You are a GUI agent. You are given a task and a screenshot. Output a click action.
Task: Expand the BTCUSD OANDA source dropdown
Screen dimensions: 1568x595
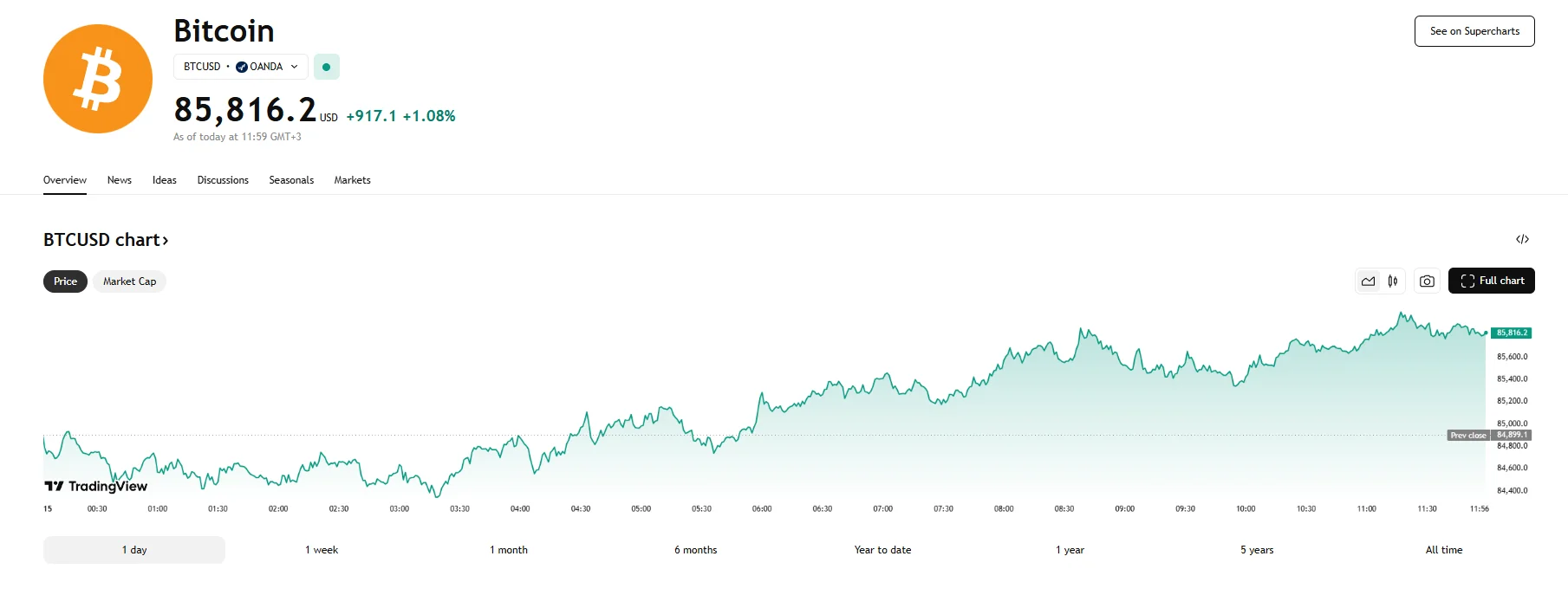pos(241,67)
